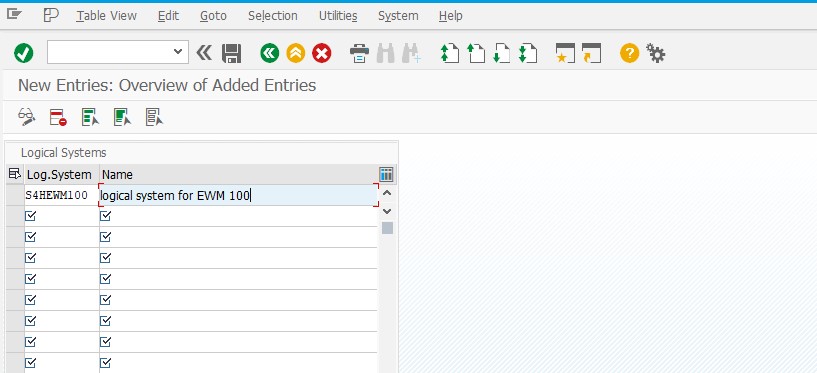
Task: Open the Help menu
Action: (451, 16)
